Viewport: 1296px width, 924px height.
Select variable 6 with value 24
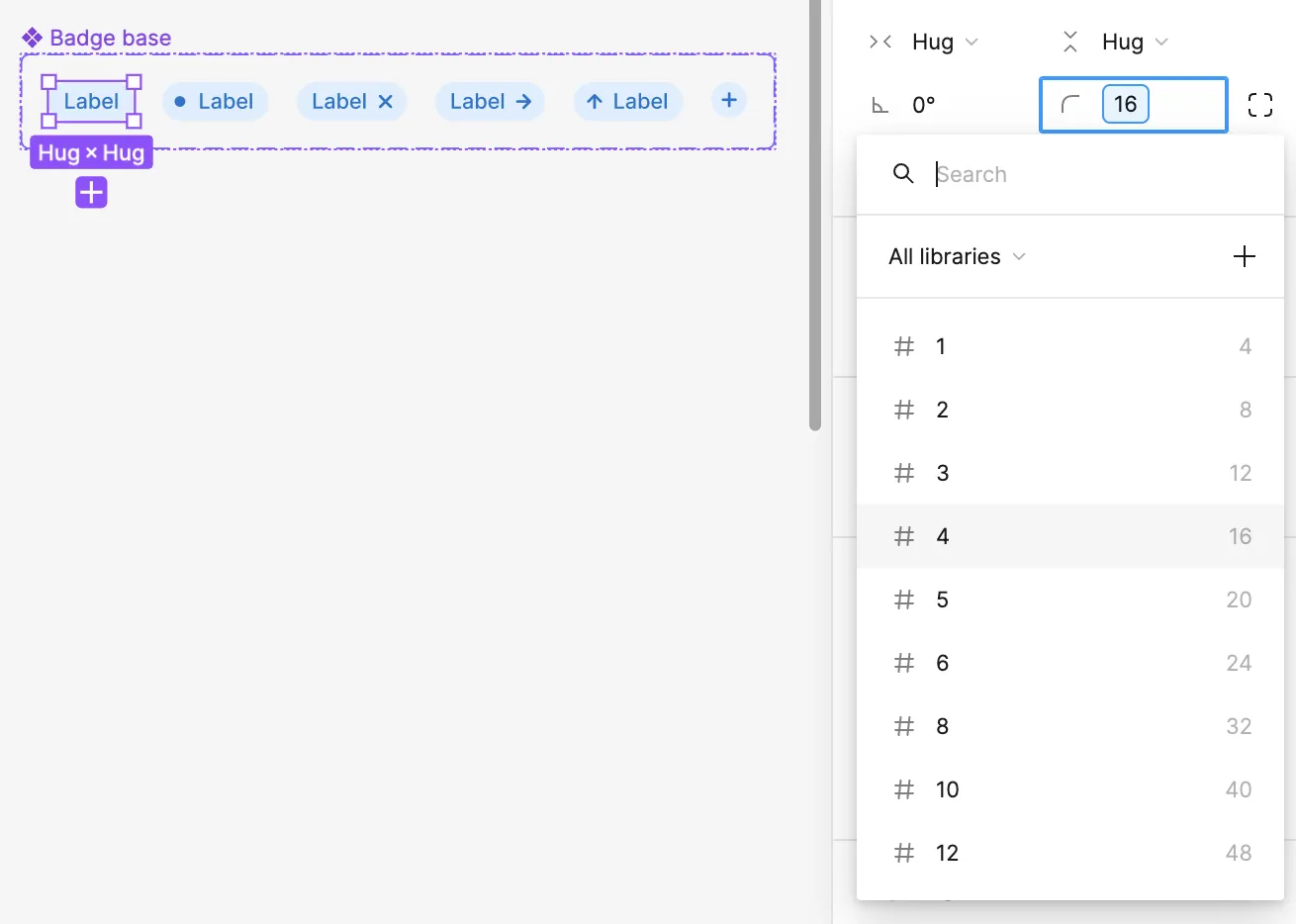tap(1070, 663)
